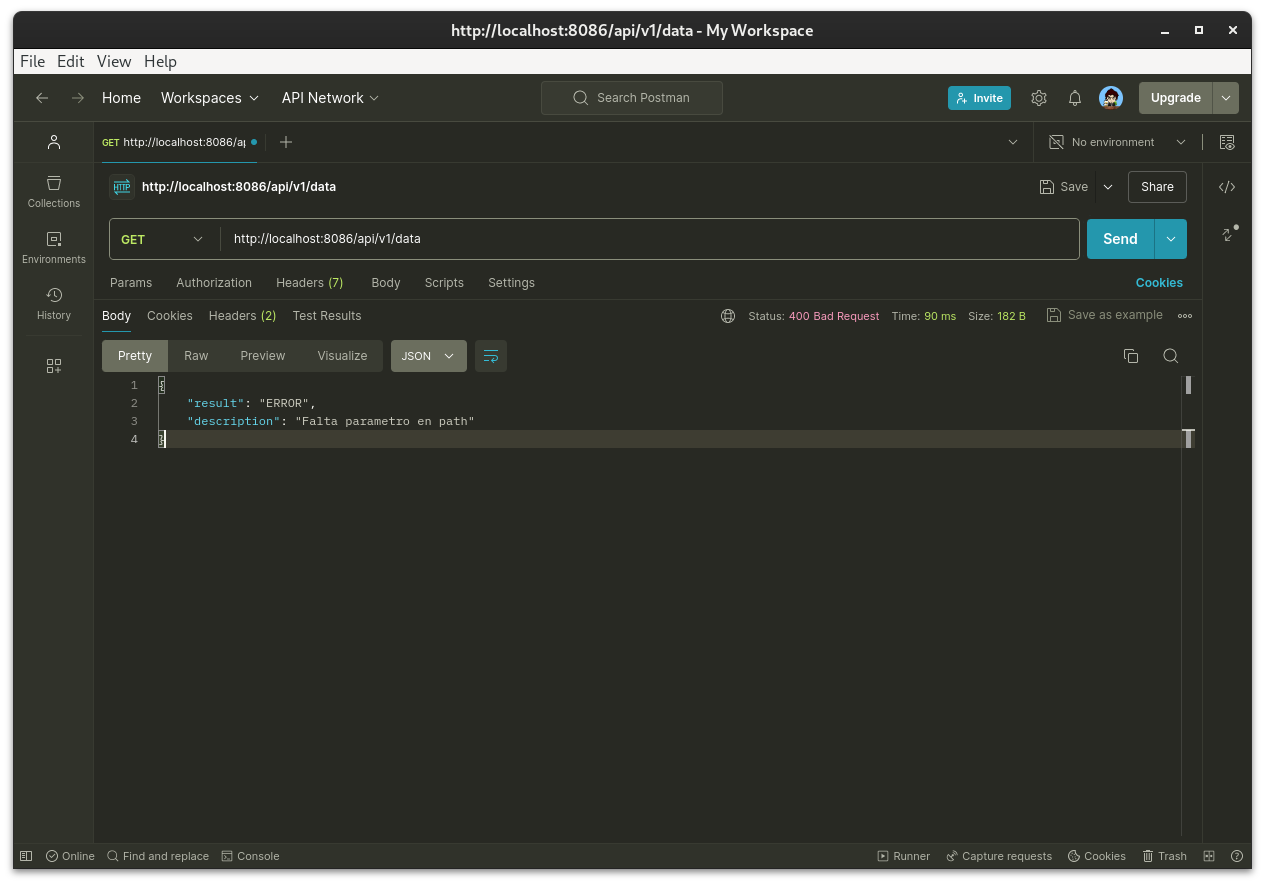Open the settings gear icon

click(x=1039, y=98)
